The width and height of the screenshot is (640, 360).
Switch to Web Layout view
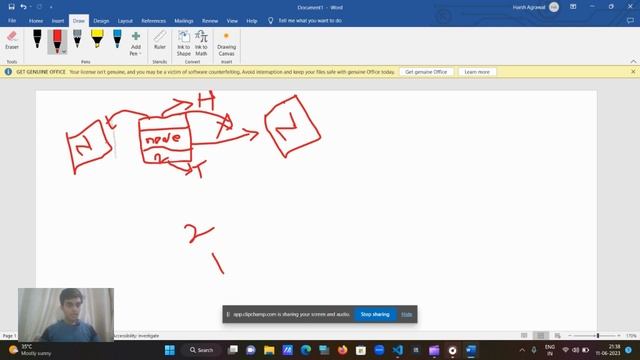(x=557, y=336)
